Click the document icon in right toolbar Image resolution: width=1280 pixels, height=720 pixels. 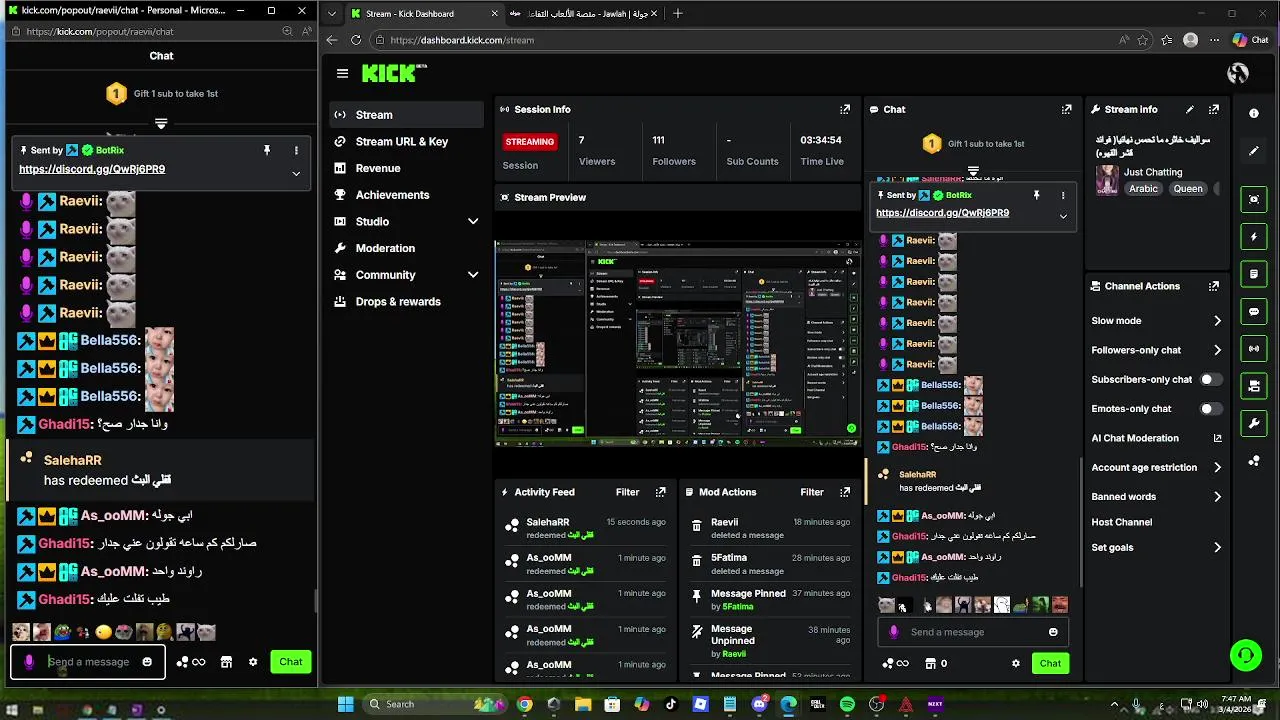click(x=1254, y=274)
